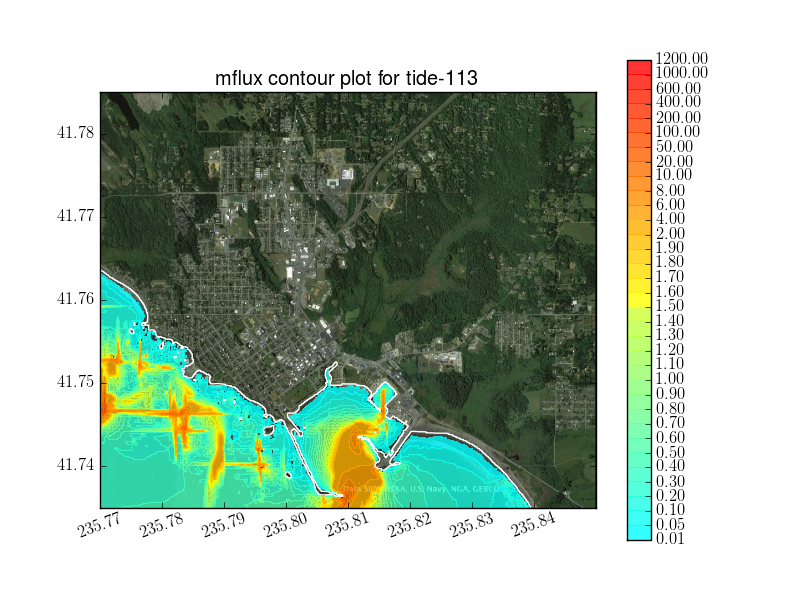Click the colorbar label 0.30
Viewport: 800px width, 600px height.
click(x=670, y=482)
